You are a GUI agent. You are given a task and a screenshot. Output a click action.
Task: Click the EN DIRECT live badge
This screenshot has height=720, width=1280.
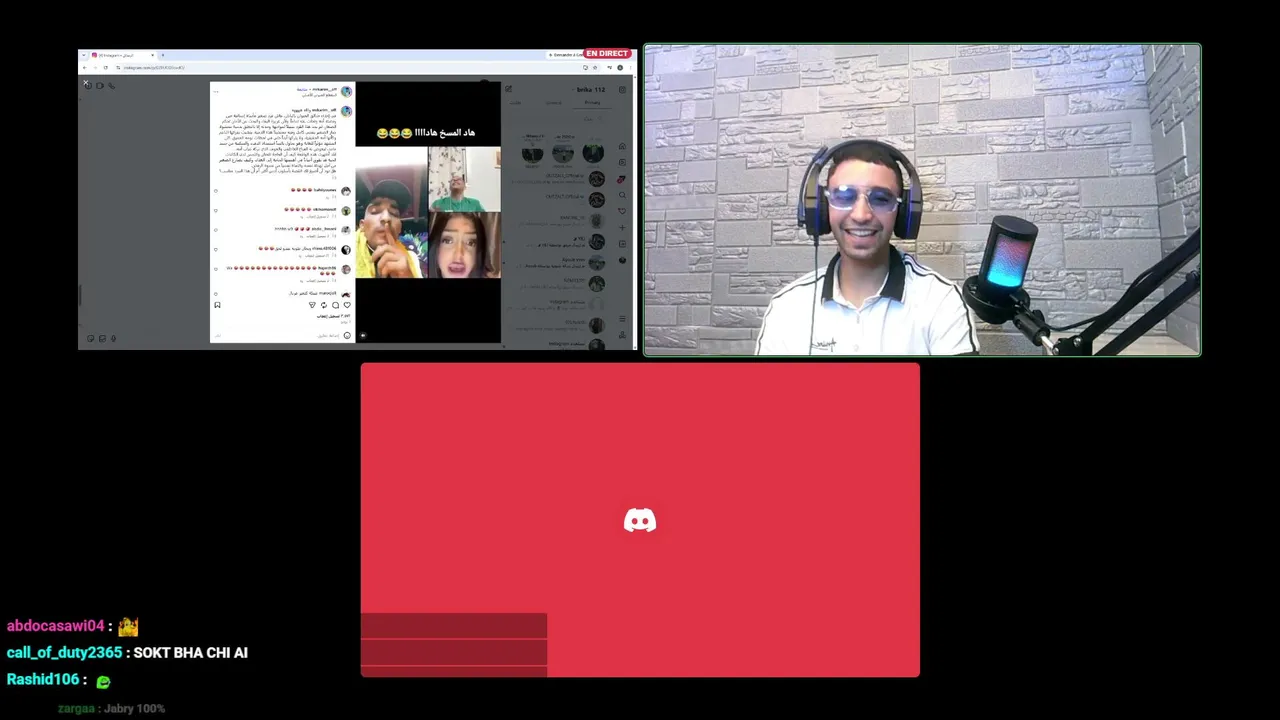pyautogui.click(x=607, y=53)
